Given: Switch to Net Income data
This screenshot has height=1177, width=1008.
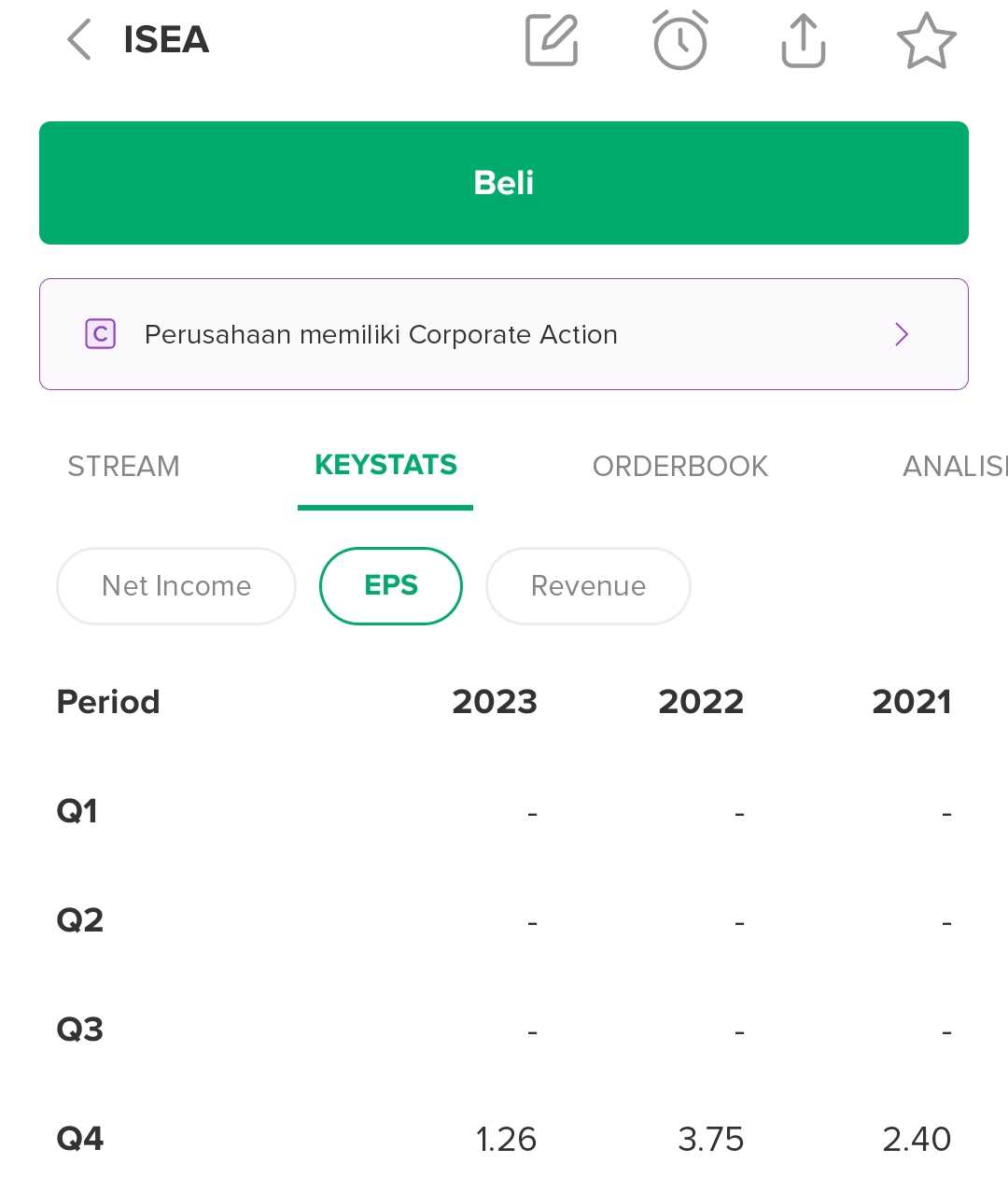Looking at the screenshot, I should [x=175, y=586].
